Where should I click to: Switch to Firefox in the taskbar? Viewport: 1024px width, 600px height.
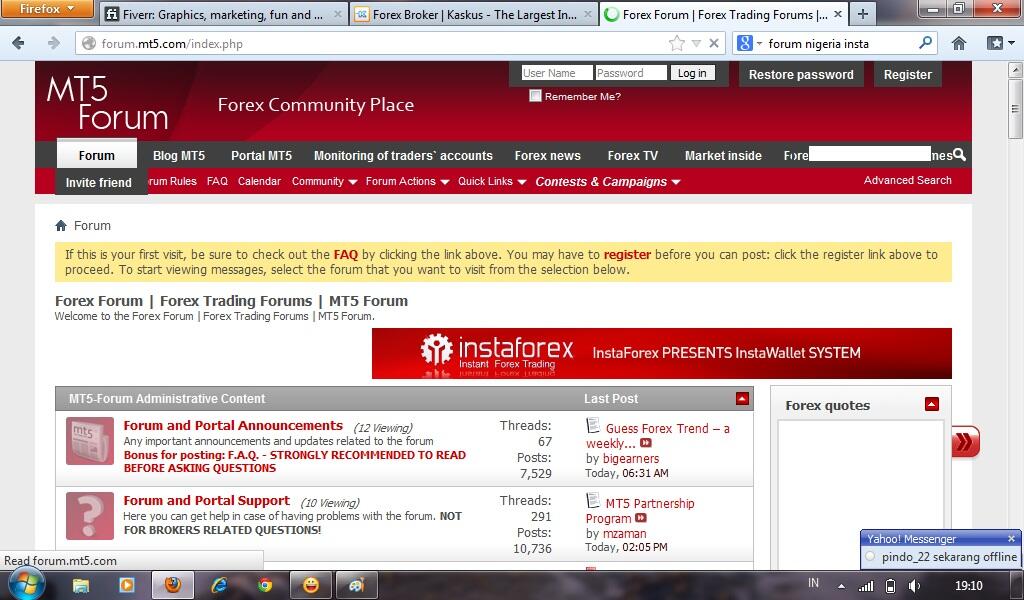172,584
